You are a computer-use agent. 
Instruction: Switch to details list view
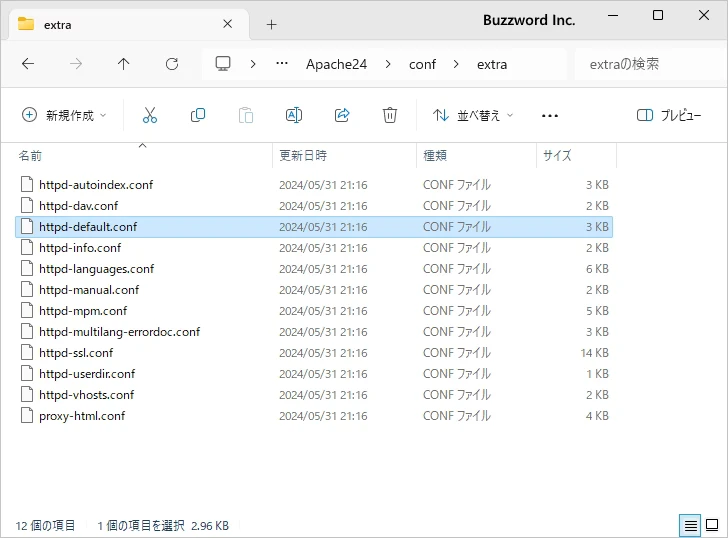pos(690,525)
